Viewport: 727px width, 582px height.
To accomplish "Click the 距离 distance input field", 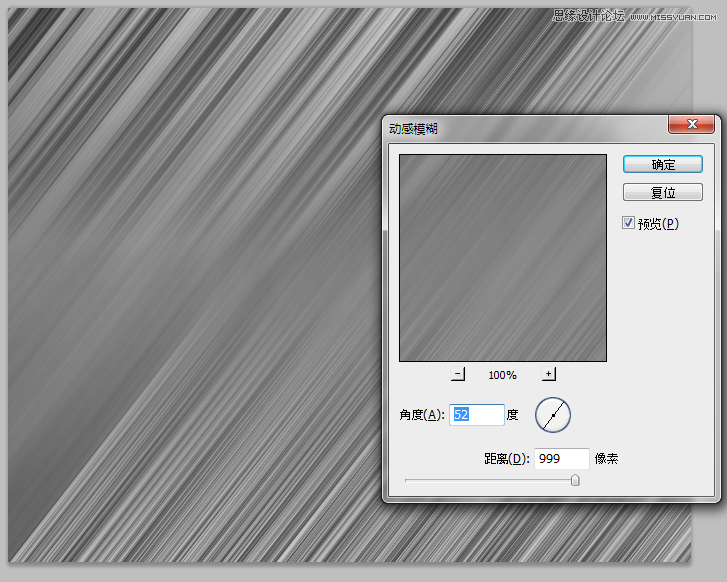I will (x=561, y=459).
